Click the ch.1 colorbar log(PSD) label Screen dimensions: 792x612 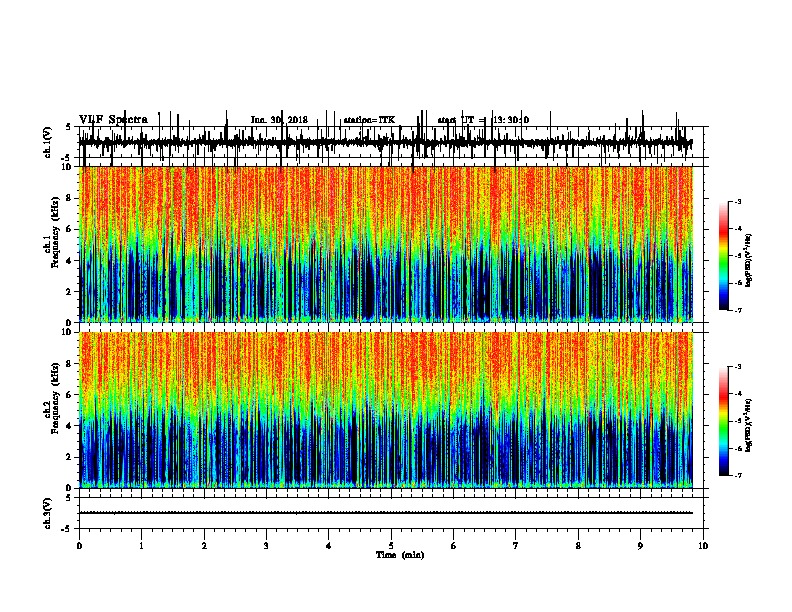(749, 260)
